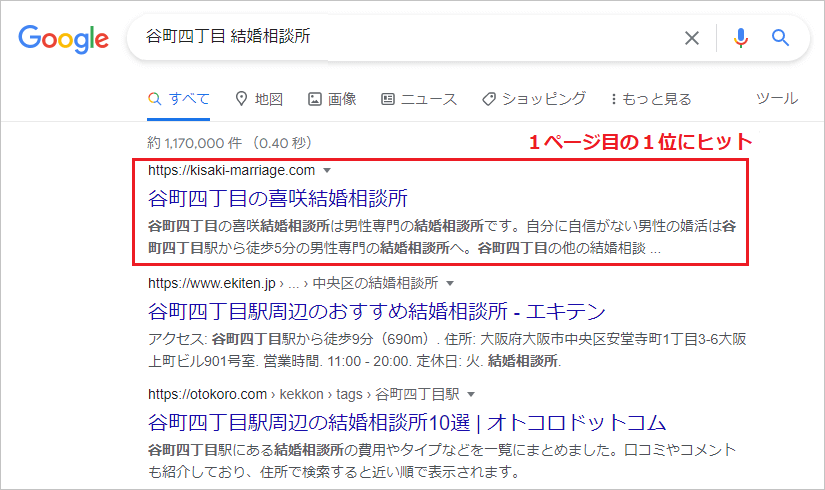Open the もっと見る menu
This screenshot has height=490, width=825.
(651, 98)
